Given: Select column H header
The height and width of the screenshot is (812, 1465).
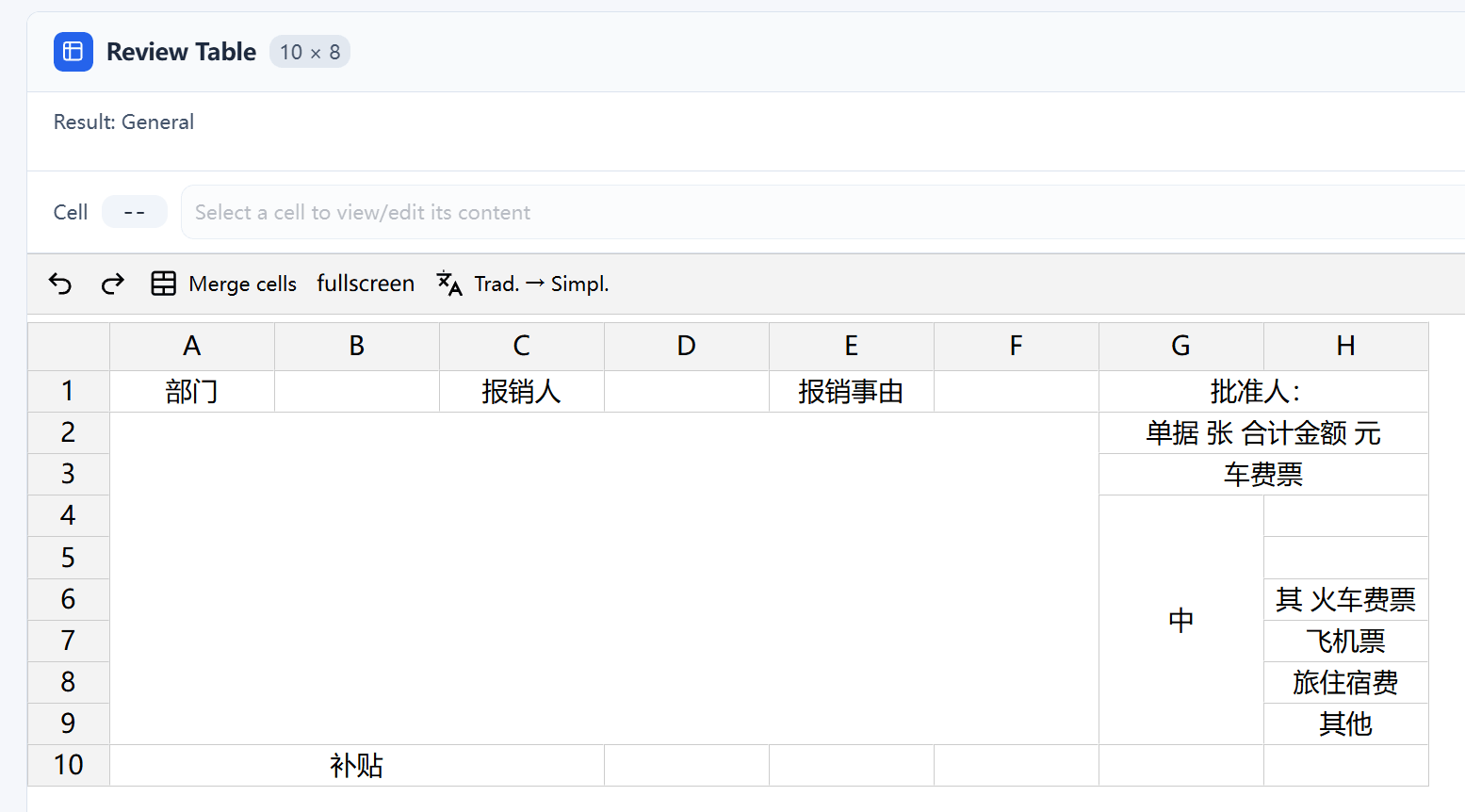Looking at the screenshot, I should coord(1346,347).
